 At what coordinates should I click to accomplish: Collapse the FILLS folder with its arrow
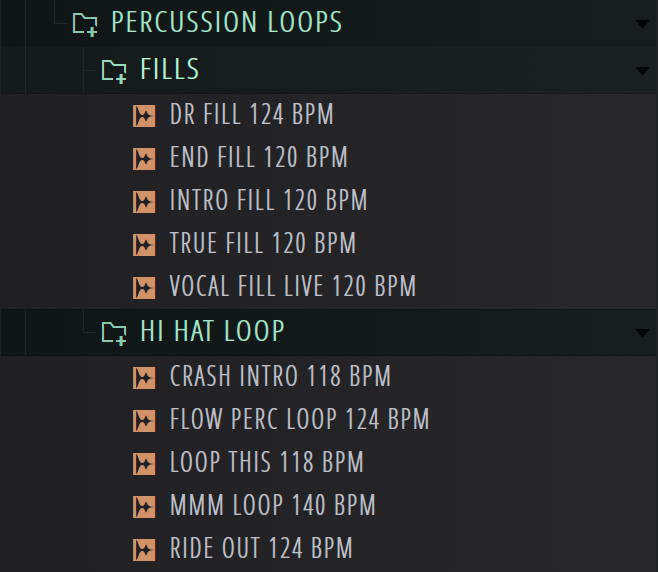[641, 70]
